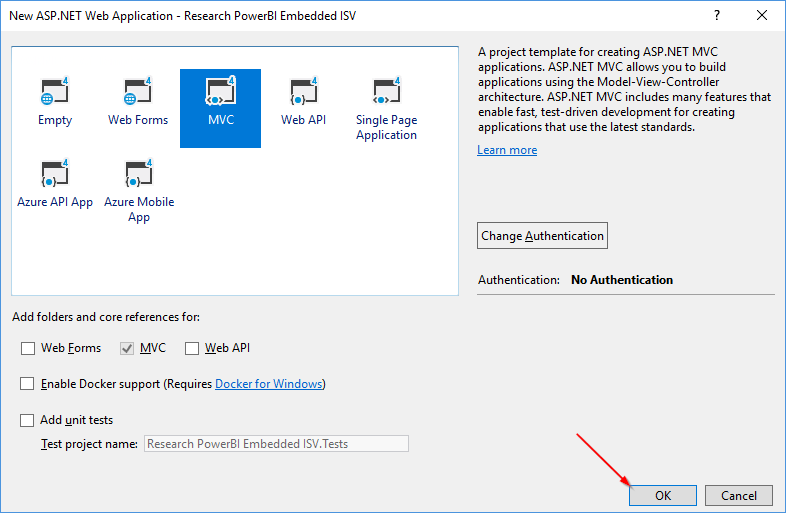The height and width of the screenshot is (513, 786).
Task: Cancel the new project dialog
Action: pos(739,495)
